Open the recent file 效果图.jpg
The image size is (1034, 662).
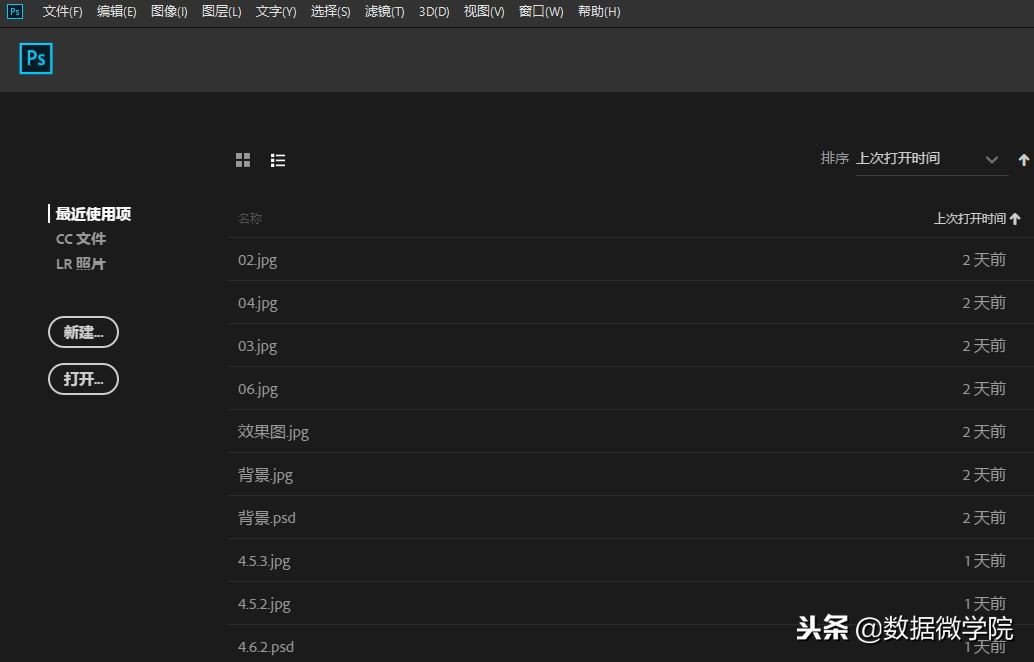tap(272, 431)
